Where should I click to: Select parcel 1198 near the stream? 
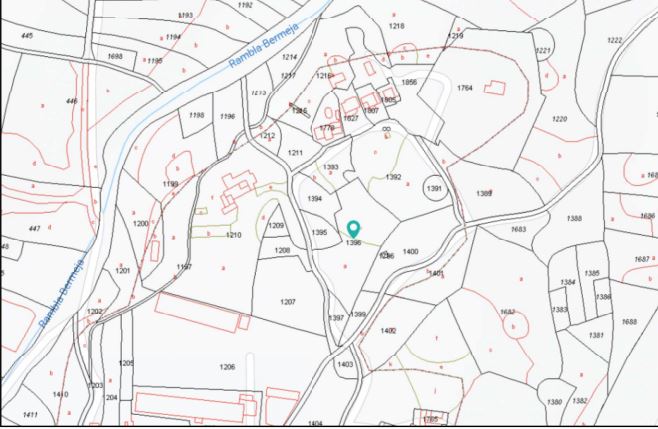click(196, 116)
